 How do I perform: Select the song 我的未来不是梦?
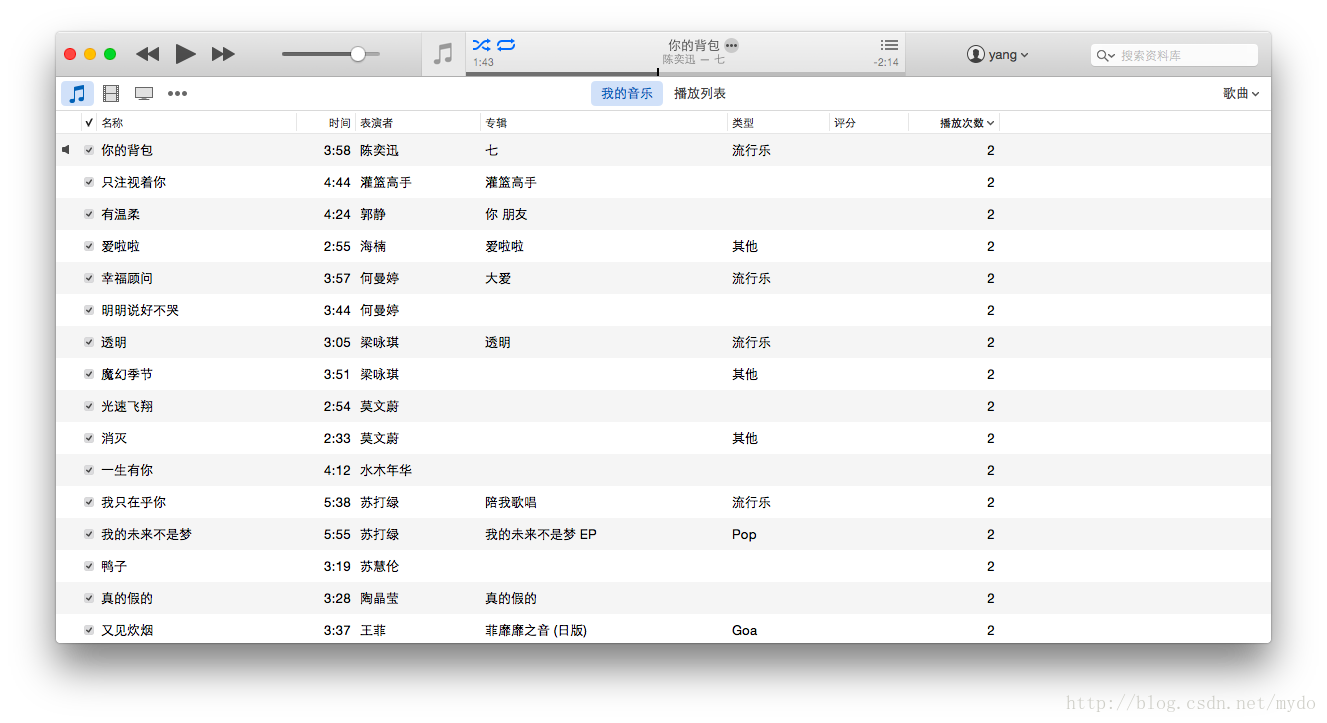click(x=147, y=534)
